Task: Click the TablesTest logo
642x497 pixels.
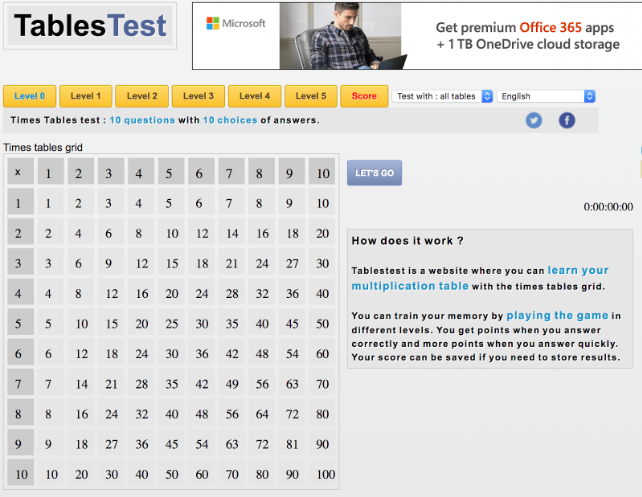Action: [90, 26]
